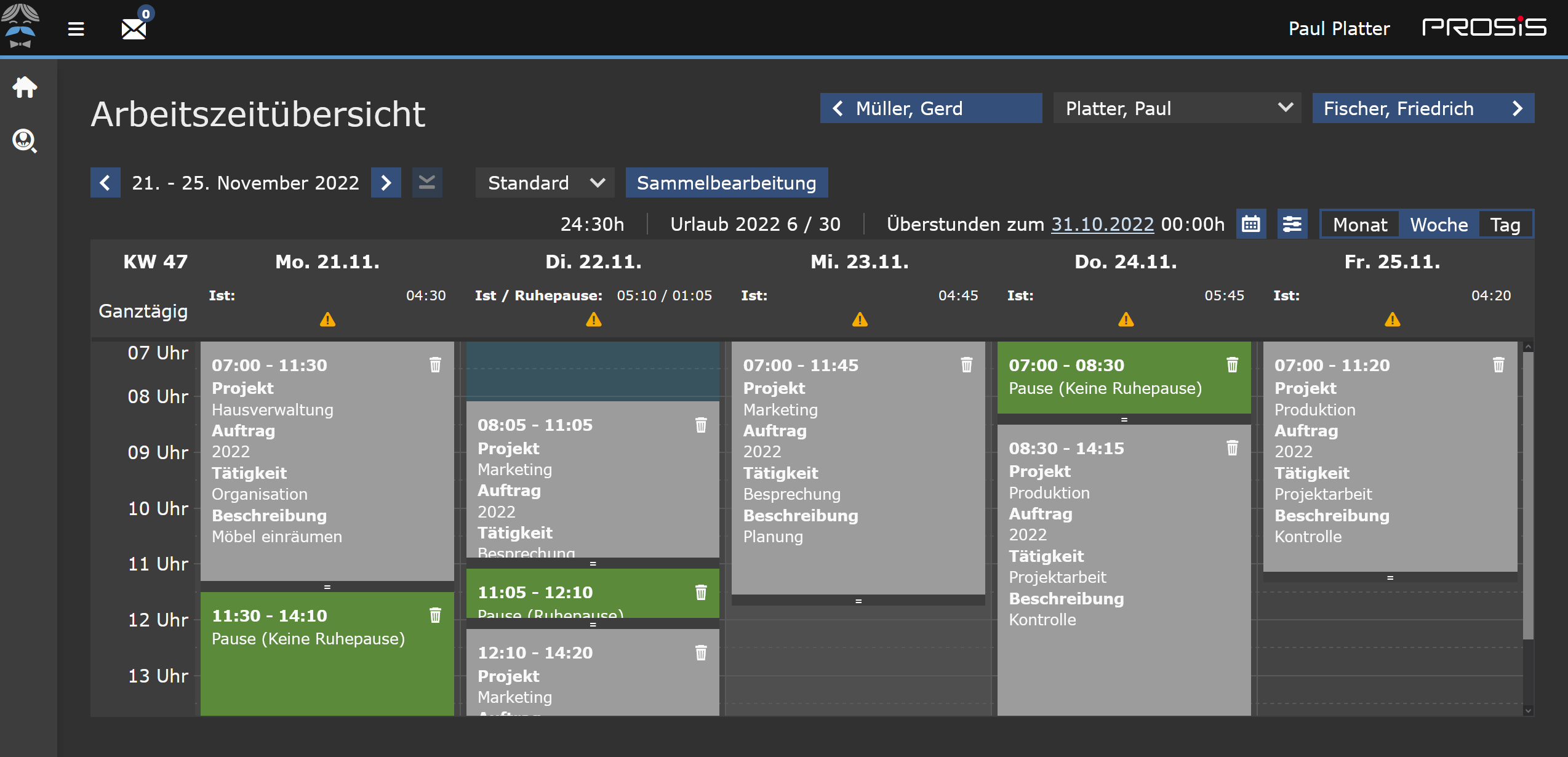1568x757 pixels.
Task: Click the warning icon under Mo. 21.11.
Action: (327, 319)
